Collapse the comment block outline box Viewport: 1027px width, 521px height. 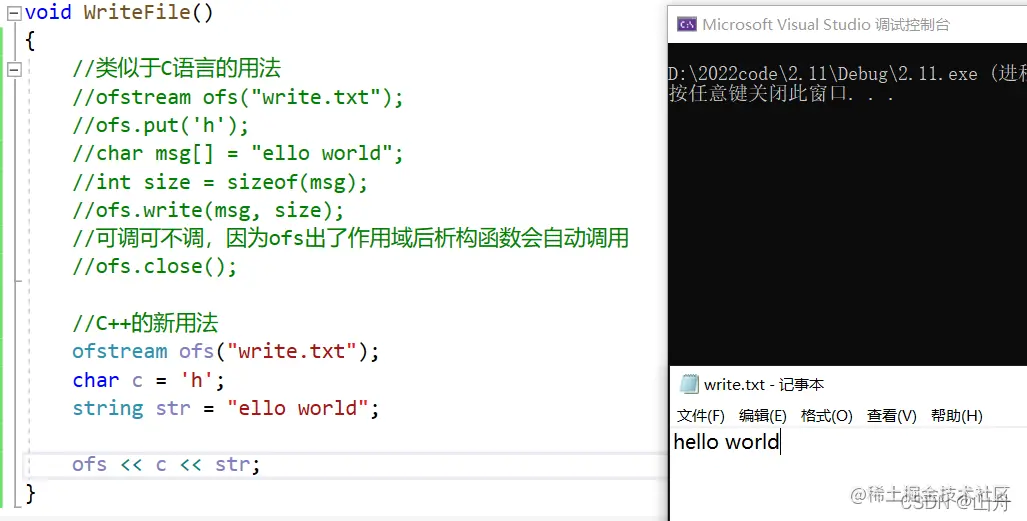tap(14, 69)
